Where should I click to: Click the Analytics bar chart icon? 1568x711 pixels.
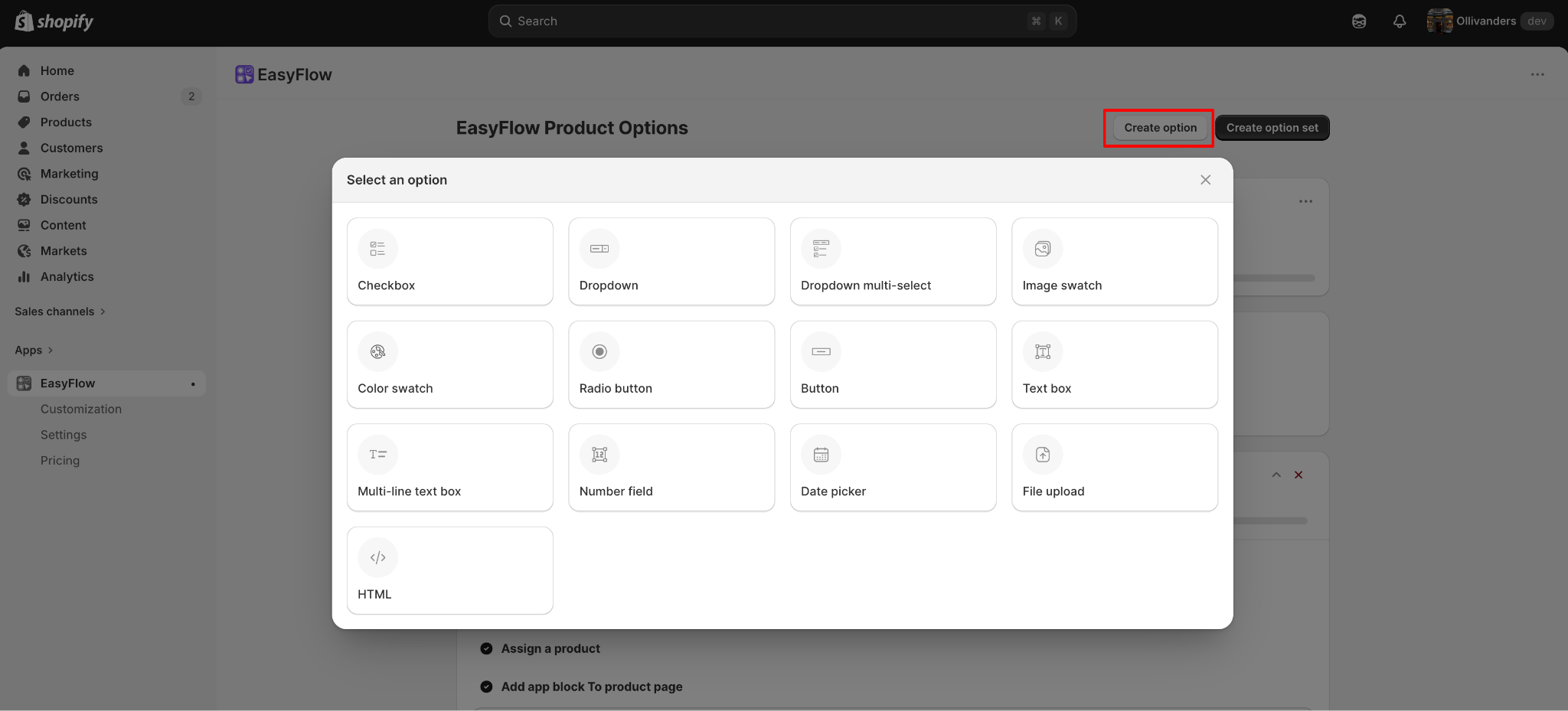coord(24,277)
